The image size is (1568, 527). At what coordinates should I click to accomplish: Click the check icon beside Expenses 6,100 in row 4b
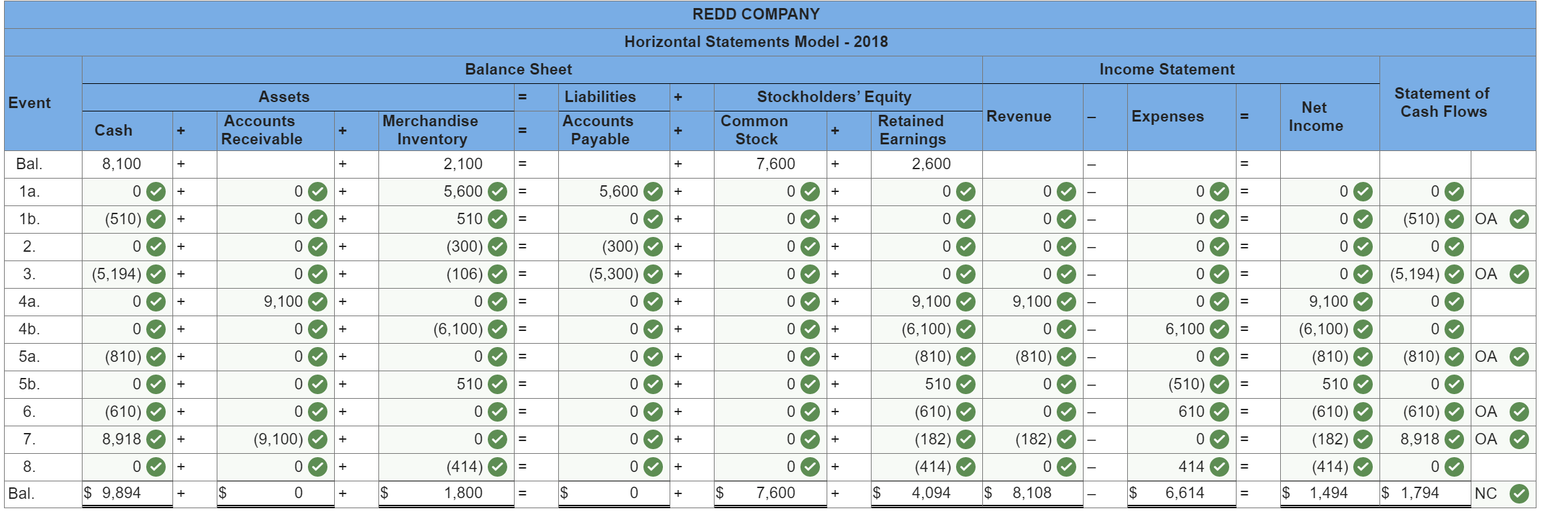pyautogui.click(x=1219, y=329)
